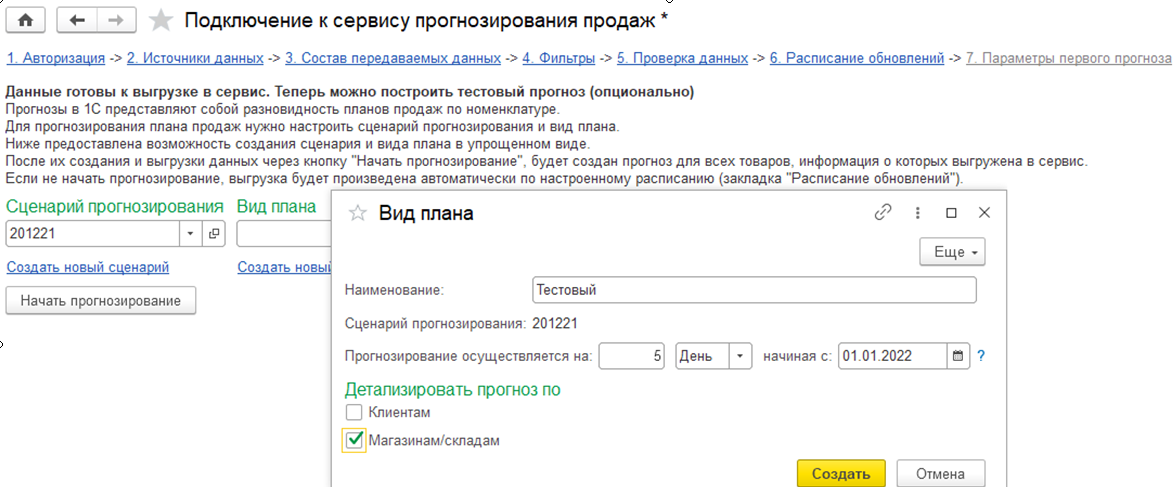Click the open-form icon beside scenario field
Viewport: 1176px width, 496px height.
214,234
